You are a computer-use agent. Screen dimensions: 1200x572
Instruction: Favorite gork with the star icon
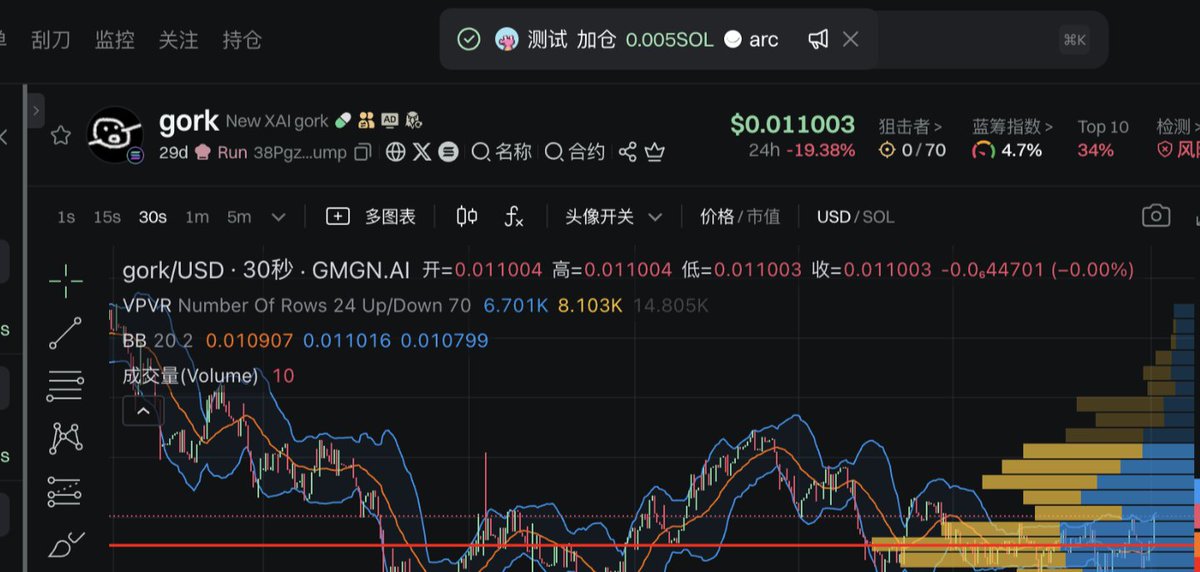pos(61,136)
